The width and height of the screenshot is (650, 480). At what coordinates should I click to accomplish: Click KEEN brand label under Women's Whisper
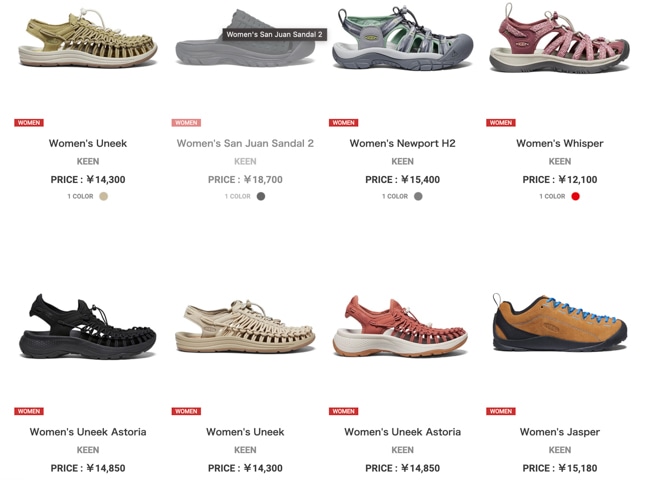[560, 161]
